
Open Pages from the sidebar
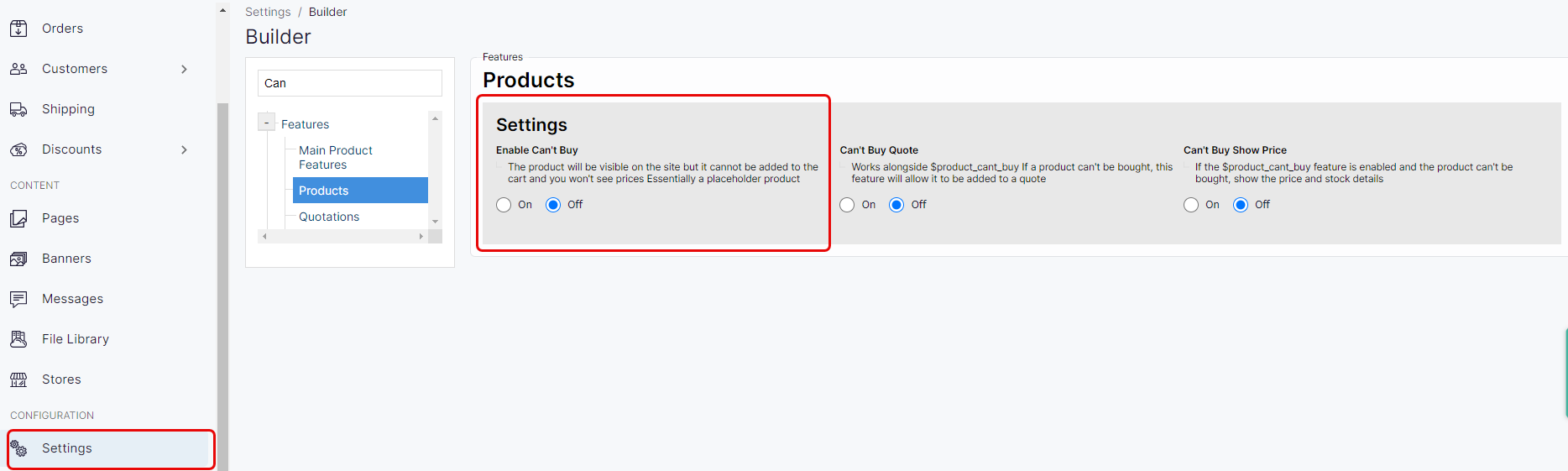[60, 218]
